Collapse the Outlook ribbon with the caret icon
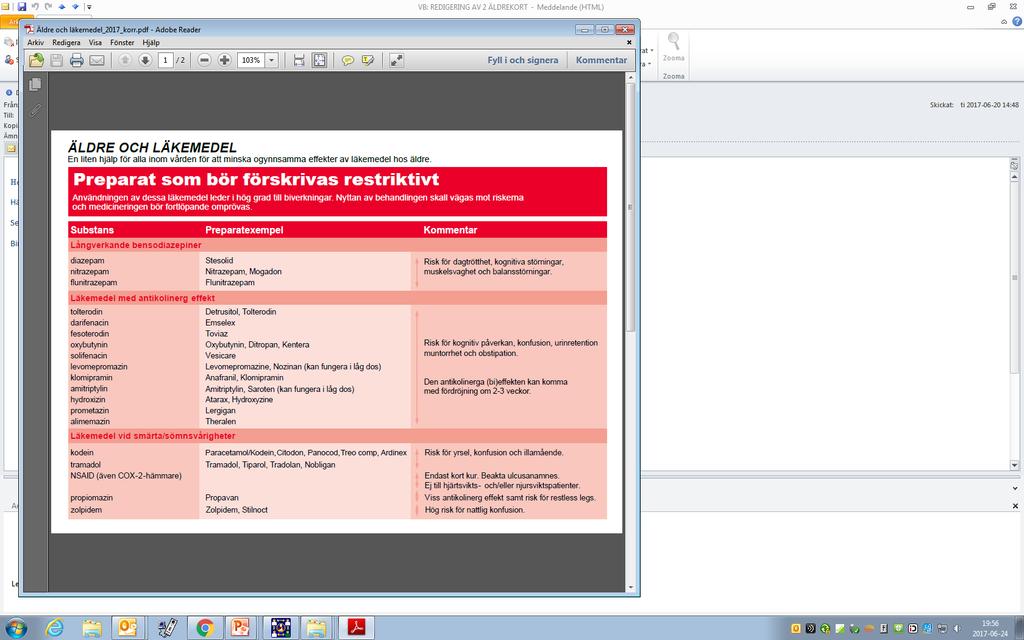1024x640 pixels. click(x=1004, y=22)
